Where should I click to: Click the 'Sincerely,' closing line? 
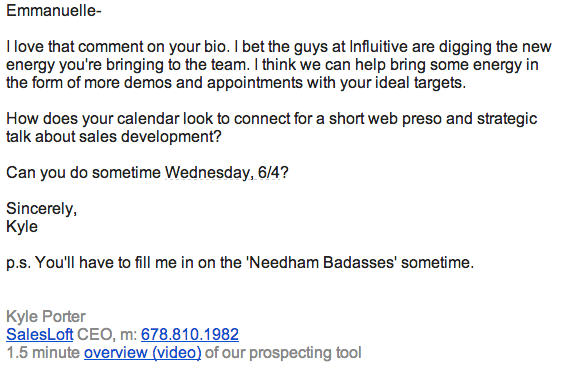coord(42,209)
